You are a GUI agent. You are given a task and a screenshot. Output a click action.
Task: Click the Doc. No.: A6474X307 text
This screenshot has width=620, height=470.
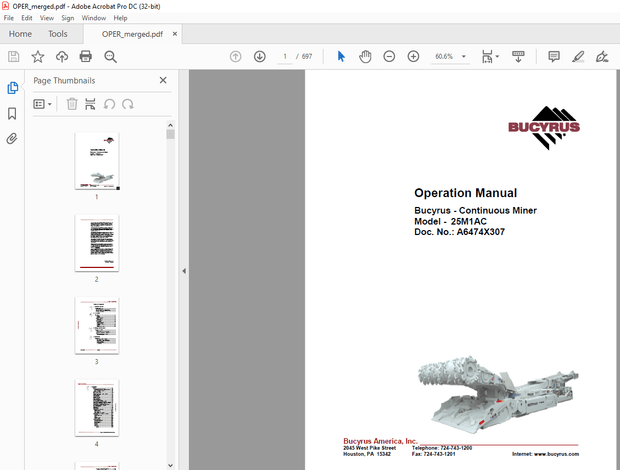coord(459,232)
